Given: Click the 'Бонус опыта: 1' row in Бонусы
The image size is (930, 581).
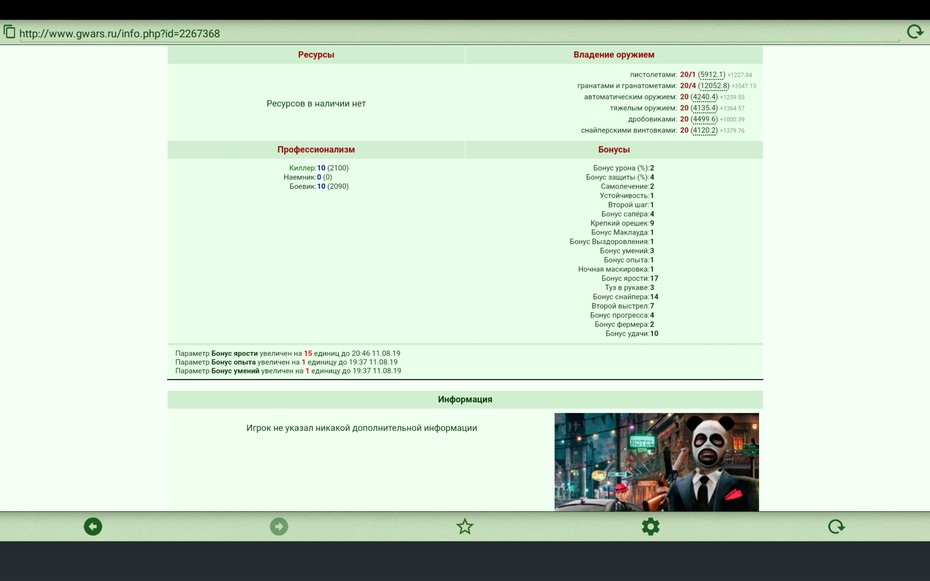Looking at the screenshot, I should click(629, 260).
